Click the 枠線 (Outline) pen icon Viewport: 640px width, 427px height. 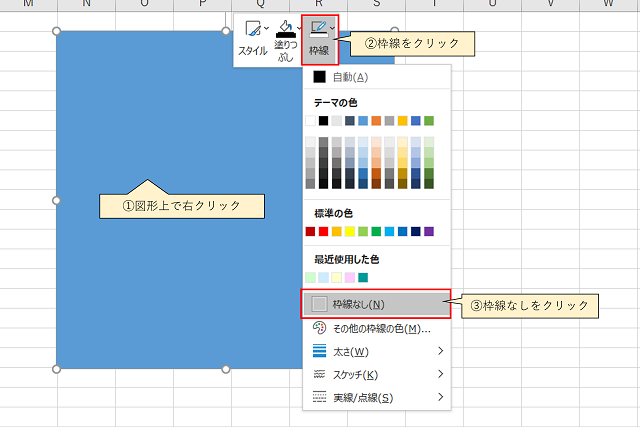point(318,29)
